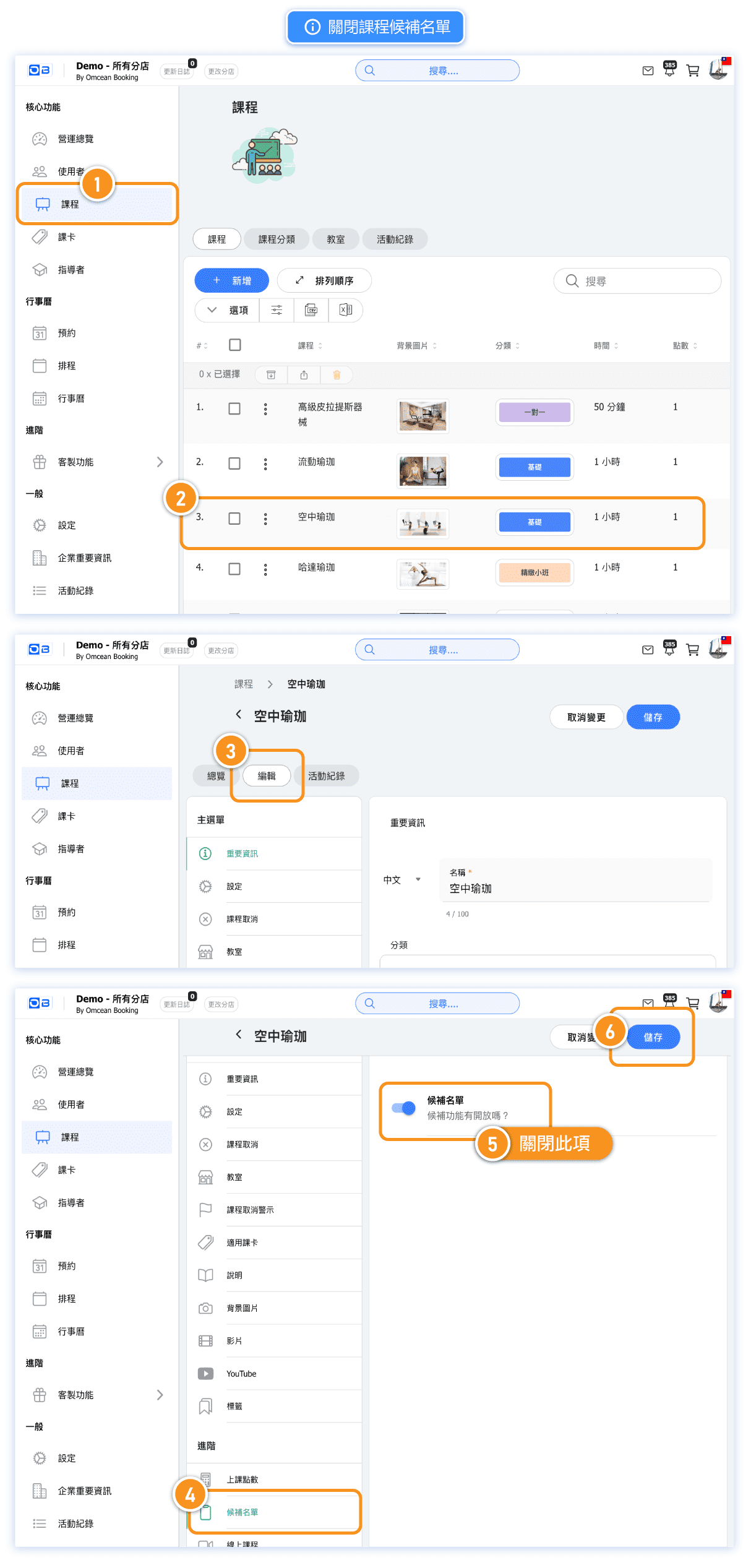Tick the select-all checkbox in table header
This screenshot has width=751, height=1568.
(x=235, y=345)
